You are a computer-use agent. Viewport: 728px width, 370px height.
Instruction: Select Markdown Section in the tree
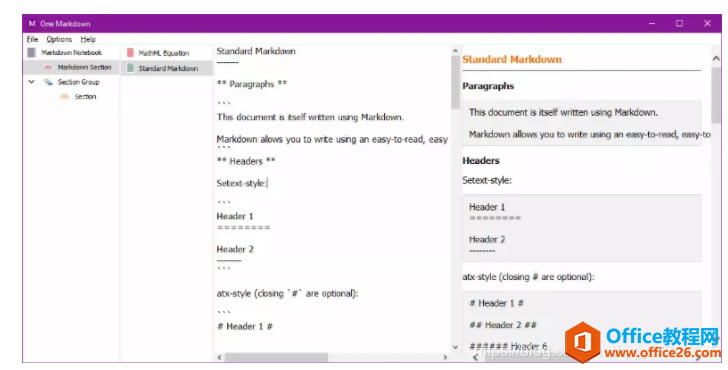click(84, 67)
